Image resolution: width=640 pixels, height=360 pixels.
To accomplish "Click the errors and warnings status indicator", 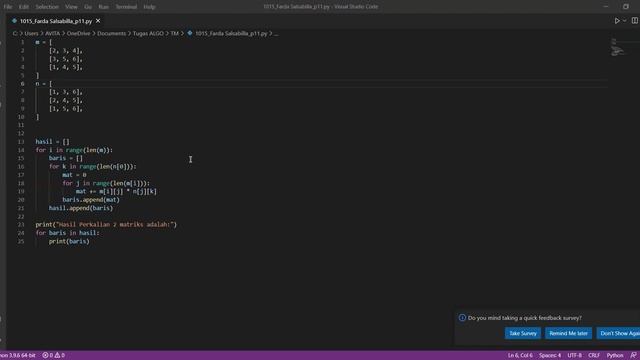I will point(53,355).
